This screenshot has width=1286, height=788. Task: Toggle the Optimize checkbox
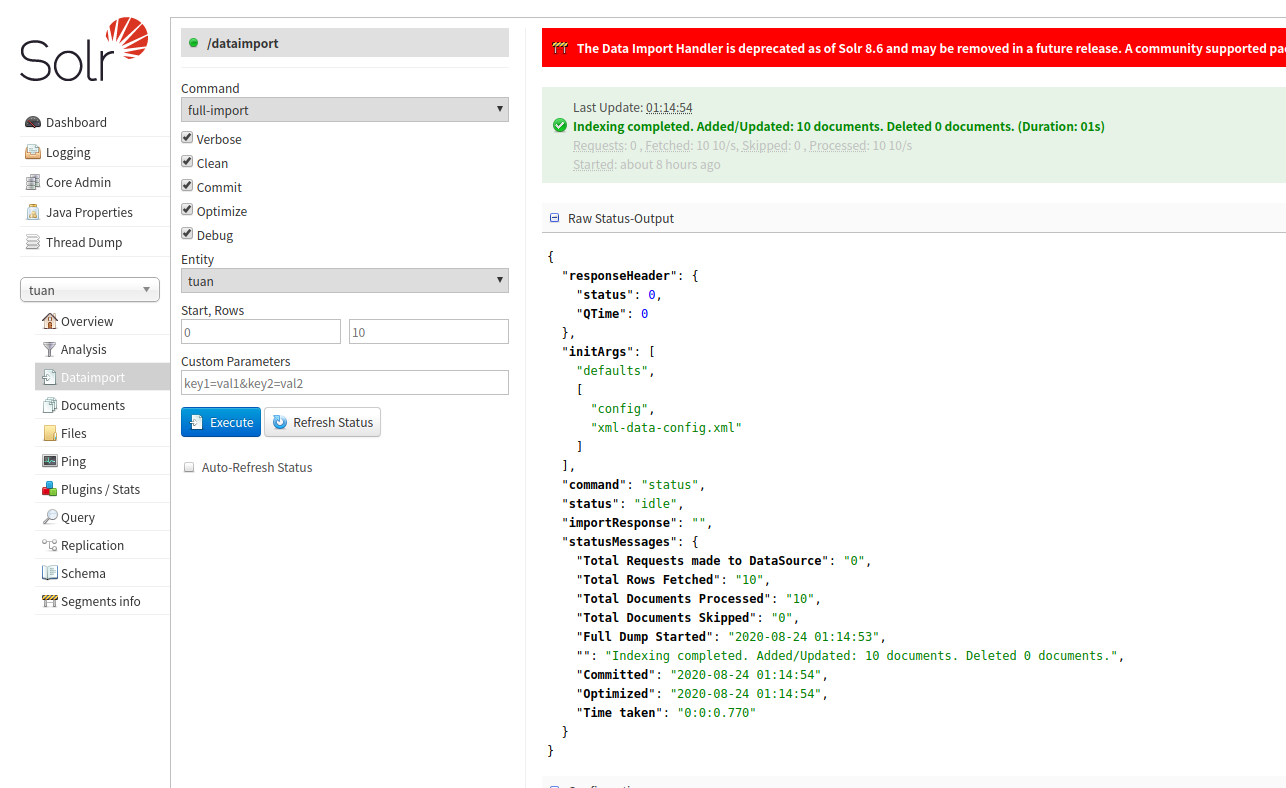(x=187, y=210)
